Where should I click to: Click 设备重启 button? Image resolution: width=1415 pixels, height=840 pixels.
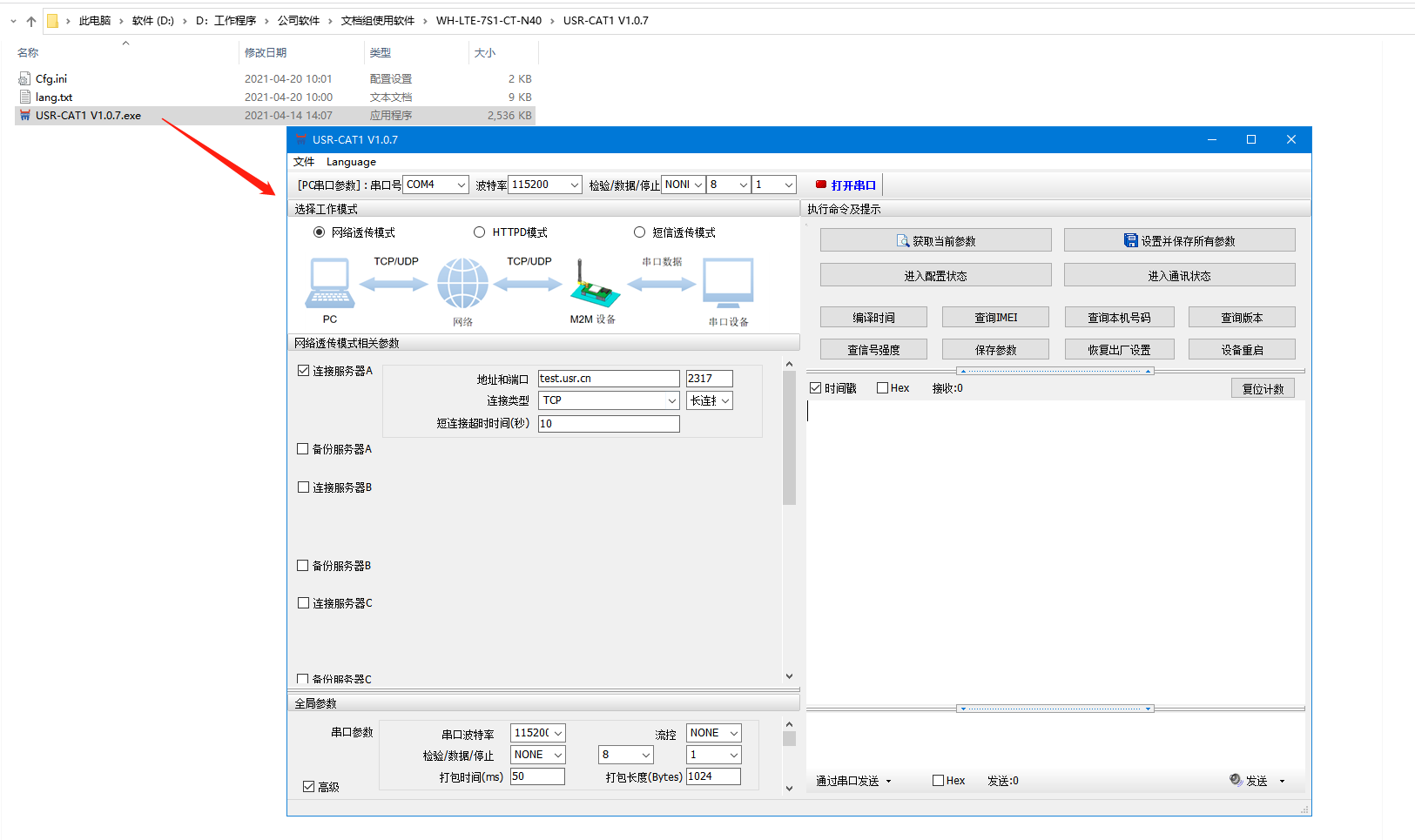pyautogui.click(x=1242, y=349)
